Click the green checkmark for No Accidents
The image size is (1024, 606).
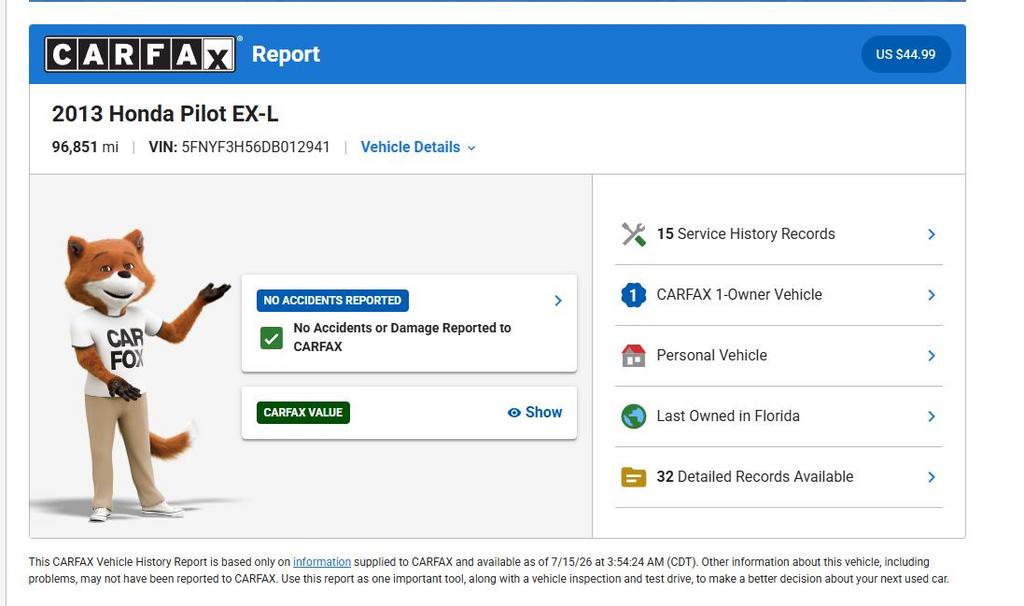pos(271,338)
